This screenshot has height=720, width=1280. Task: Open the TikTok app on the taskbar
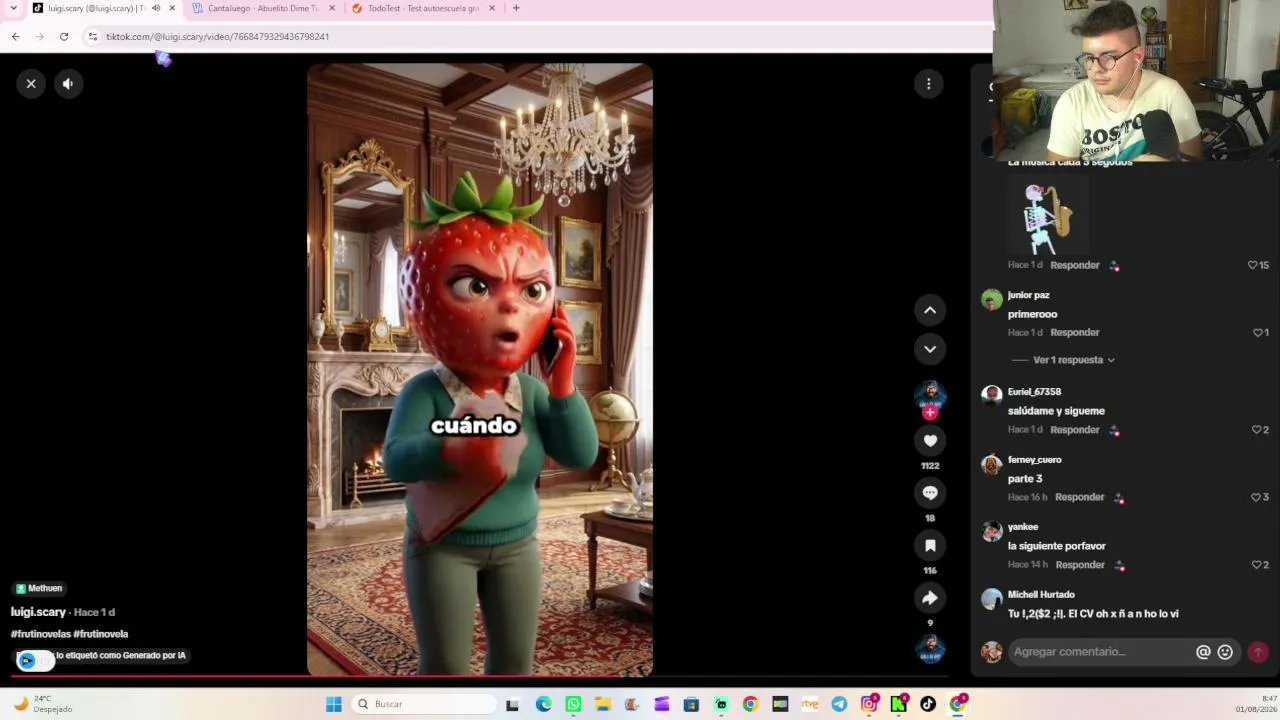(928, 704)
